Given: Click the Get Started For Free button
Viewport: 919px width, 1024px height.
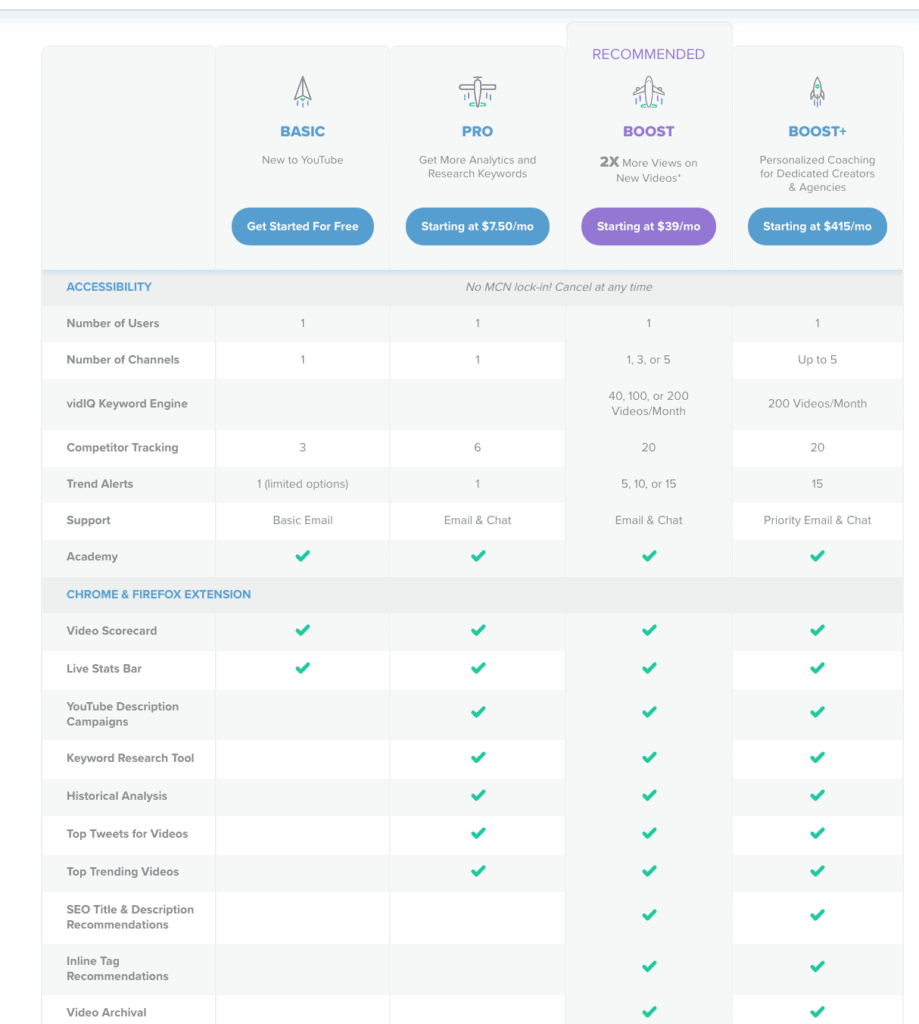Looking at the screenshot, I should 302,227.
